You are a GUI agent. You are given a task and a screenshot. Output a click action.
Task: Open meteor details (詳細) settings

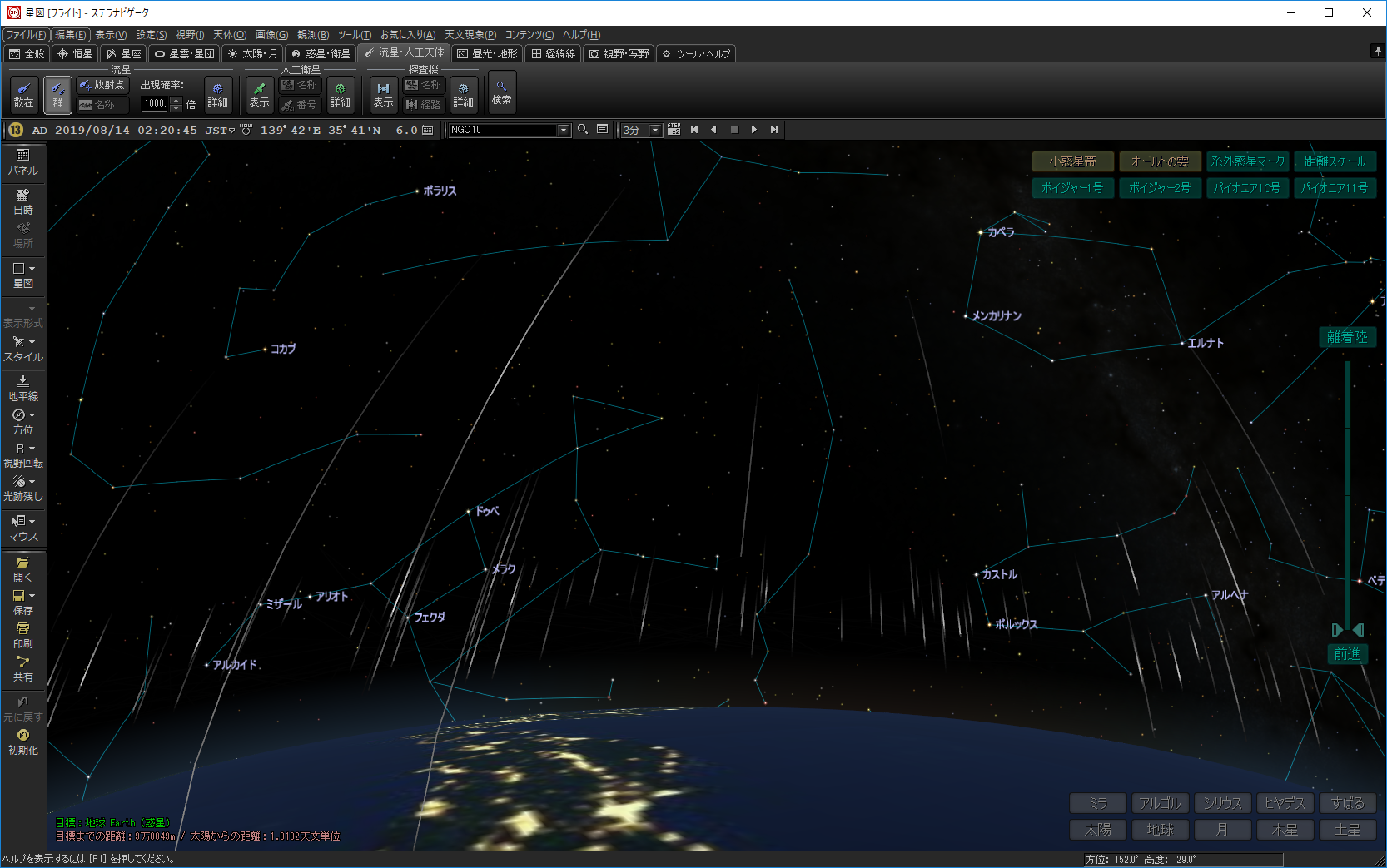(218, 94)
